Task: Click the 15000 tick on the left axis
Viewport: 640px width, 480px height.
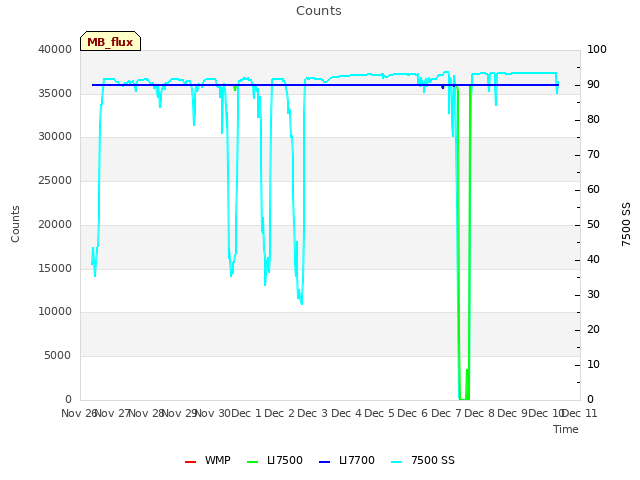Action: point(55,268)
